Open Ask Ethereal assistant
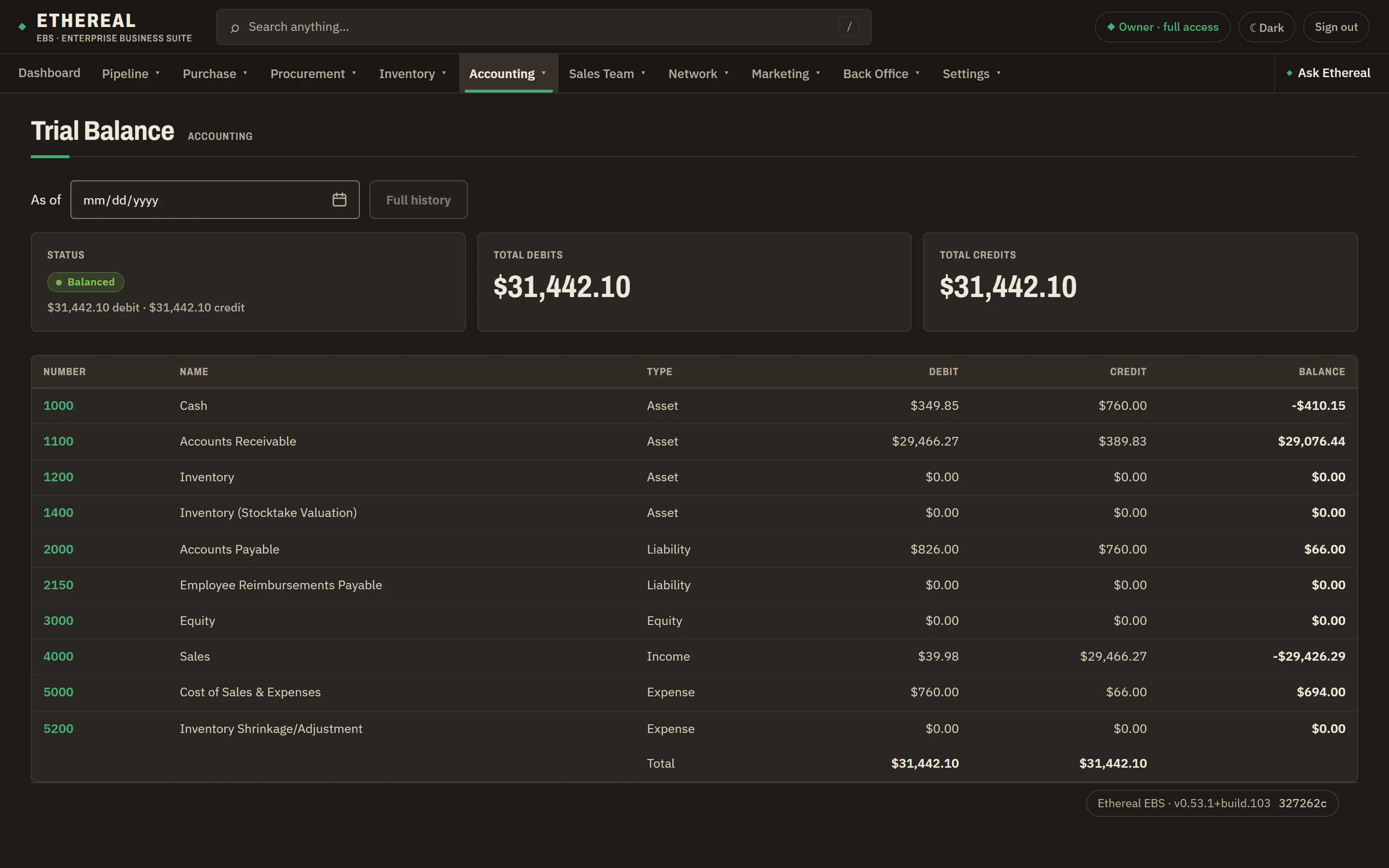 tap(1328, 73)
